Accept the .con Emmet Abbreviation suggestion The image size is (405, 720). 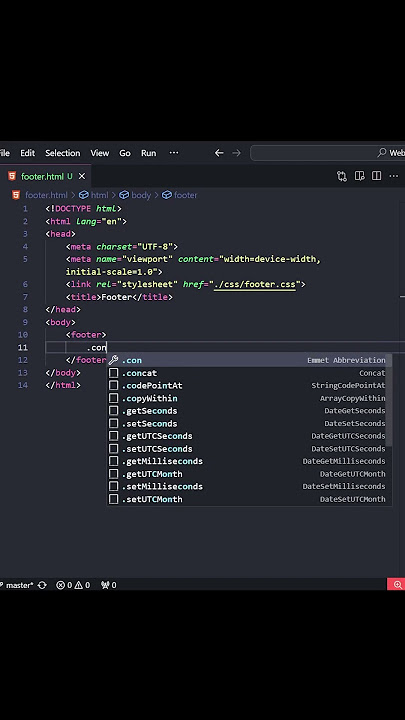point(249,360)
